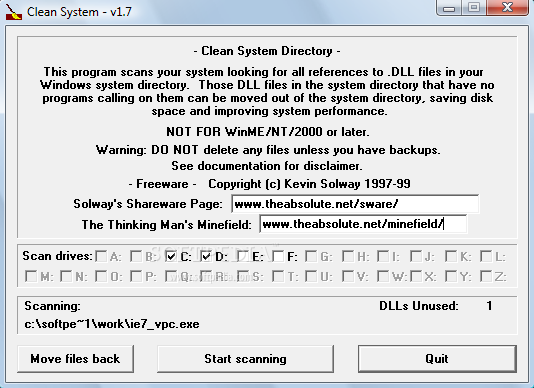Screen dimensions: 534x388
Task: Click Start scanning button
Action: point(245,359)
